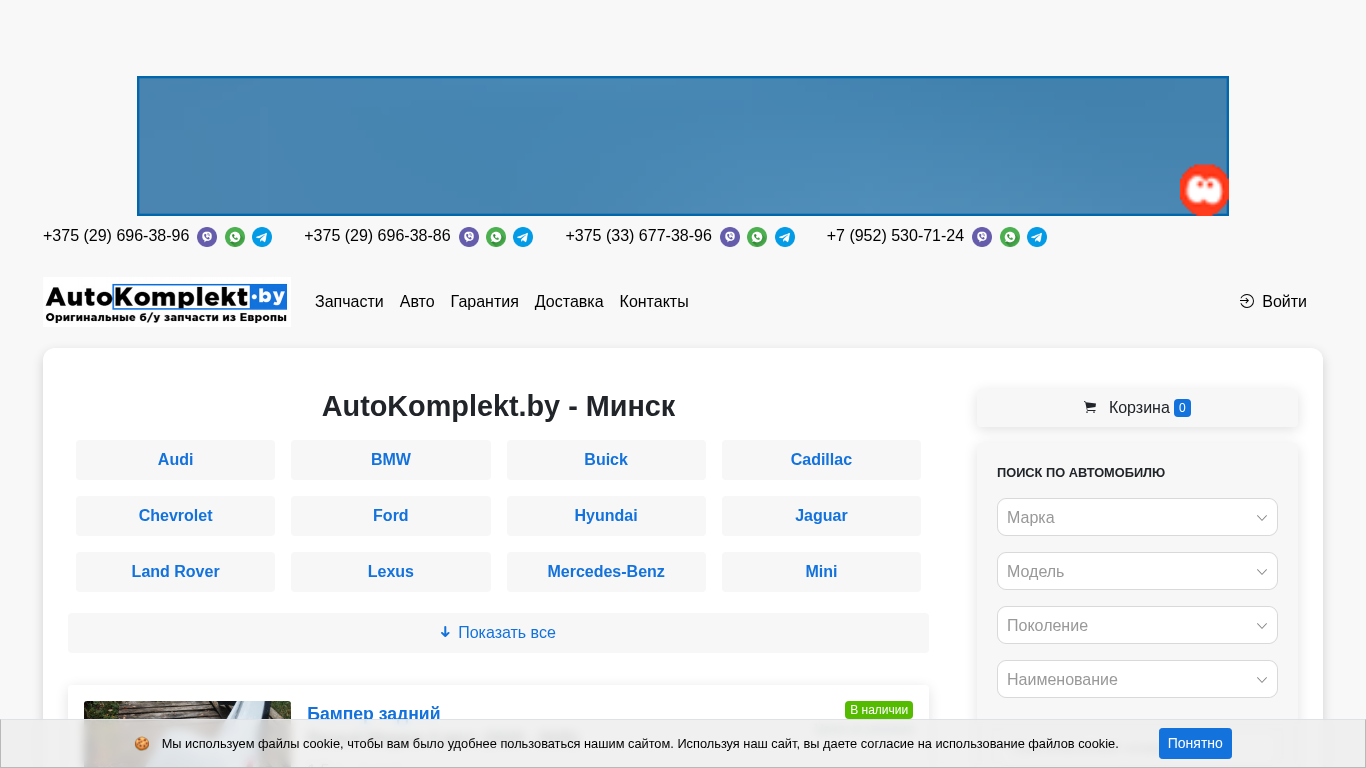
Task: Open the Корзина cart button
Action: 1137,408
